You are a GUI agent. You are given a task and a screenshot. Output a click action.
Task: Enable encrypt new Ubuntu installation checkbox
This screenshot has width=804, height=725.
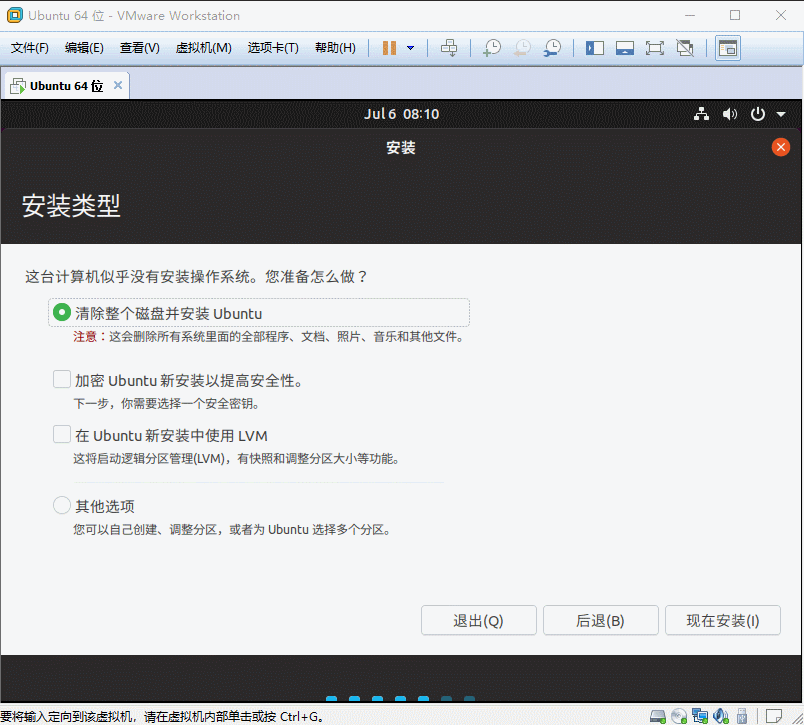point(62,380)
